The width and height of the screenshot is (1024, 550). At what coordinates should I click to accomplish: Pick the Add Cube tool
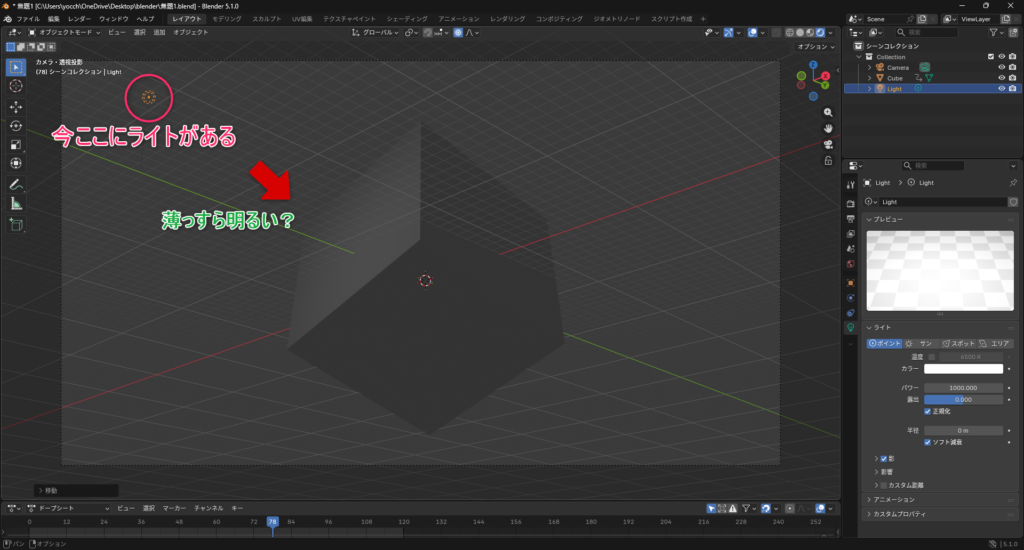[x=16, y=225]
